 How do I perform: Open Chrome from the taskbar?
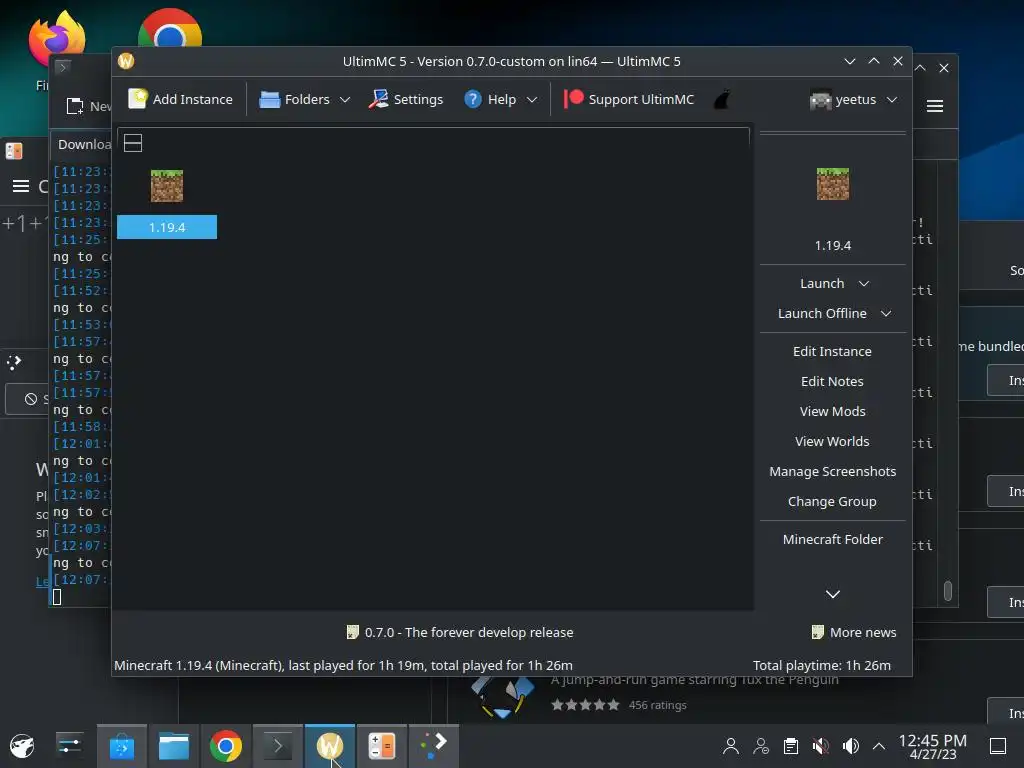coord(226,746)
